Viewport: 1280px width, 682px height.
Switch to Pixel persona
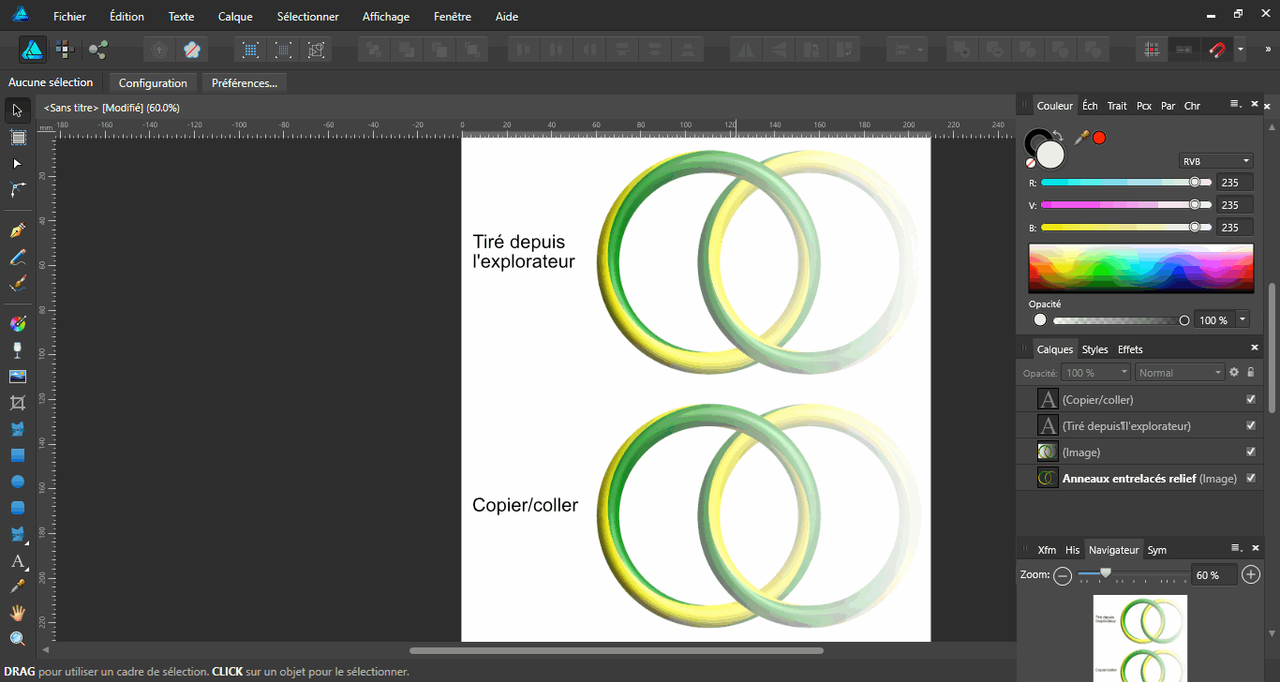tap(65, 49)
